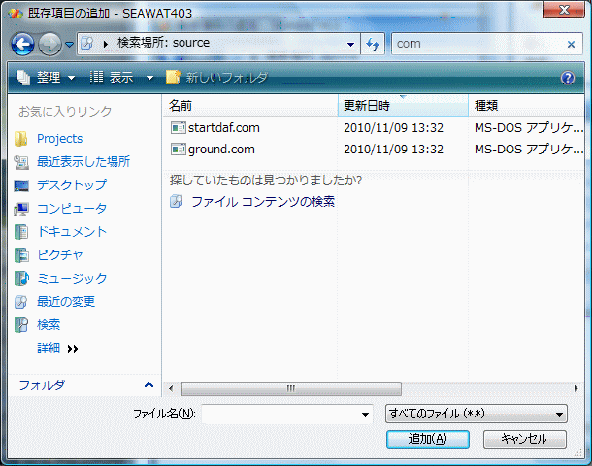Go to デスクトップ (Desktop)

point(72,185)
